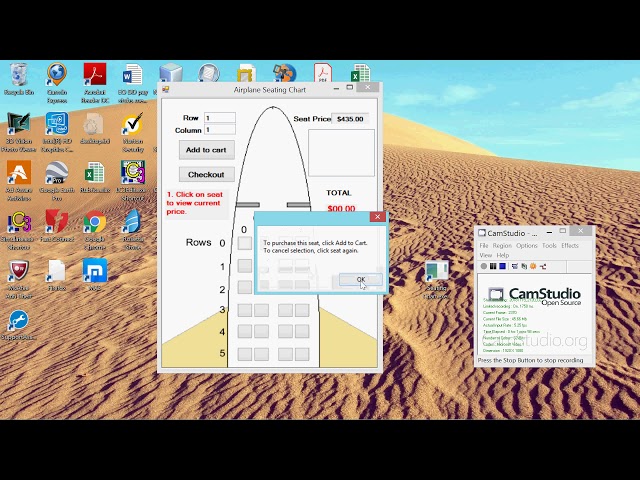
Task: Click CamStudio orange sun toolbar icon
Action: tap(533, 266)
